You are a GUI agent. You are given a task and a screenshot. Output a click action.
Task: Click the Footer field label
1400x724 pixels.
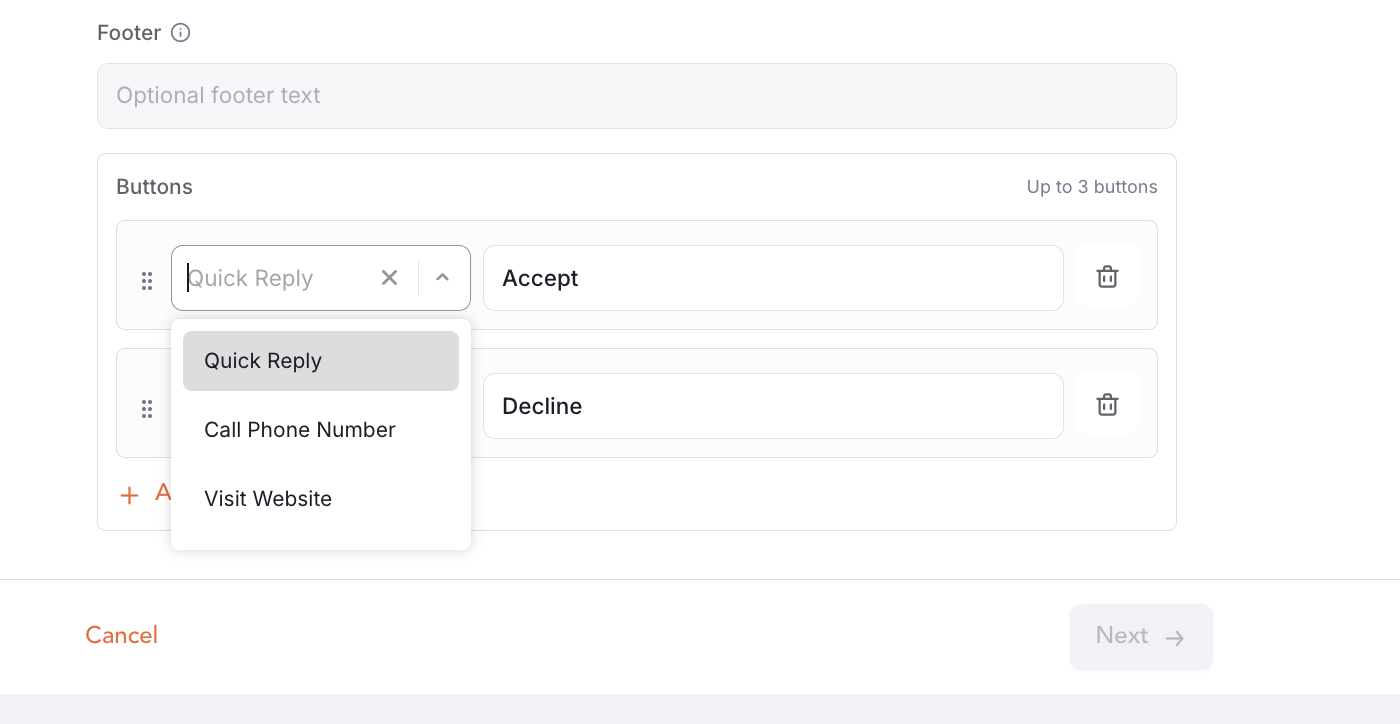coord(129,33)
